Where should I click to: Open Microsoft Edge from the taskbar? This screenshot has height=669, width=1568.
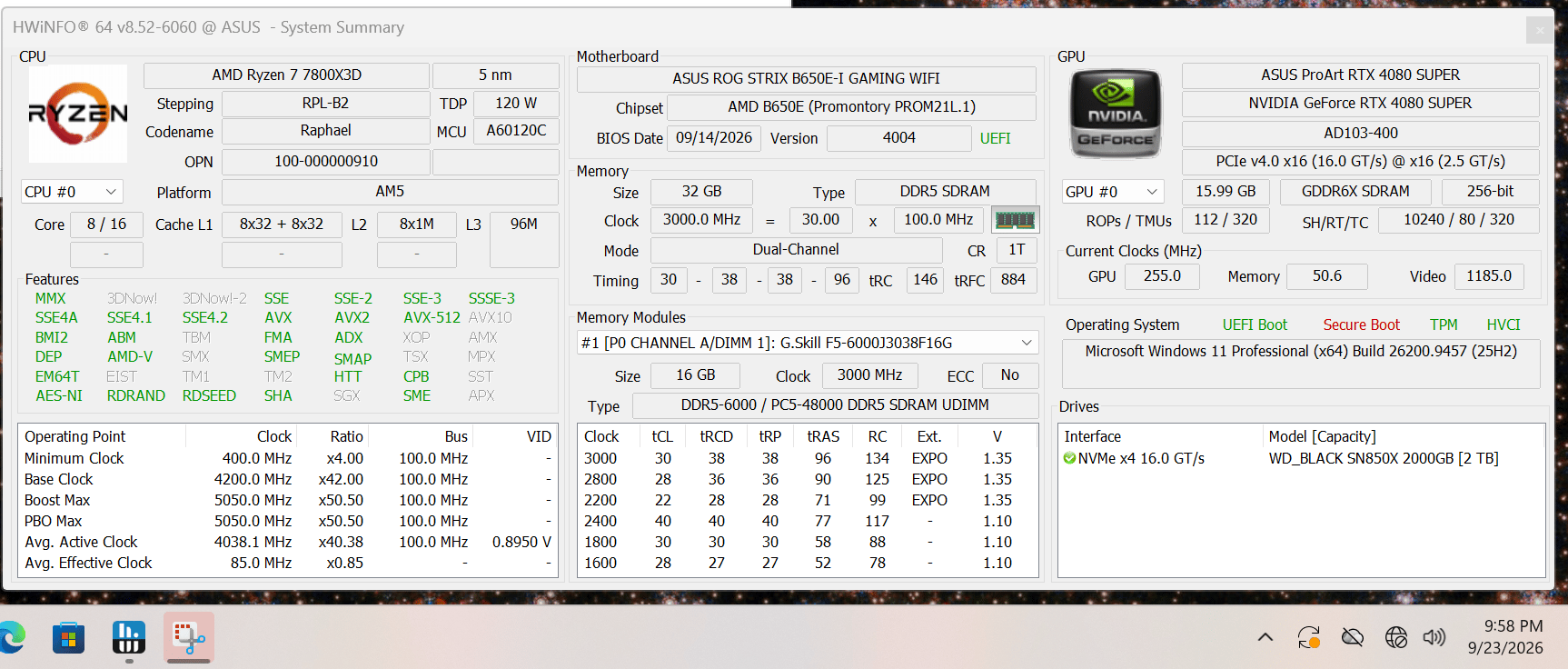pos(13,637)
